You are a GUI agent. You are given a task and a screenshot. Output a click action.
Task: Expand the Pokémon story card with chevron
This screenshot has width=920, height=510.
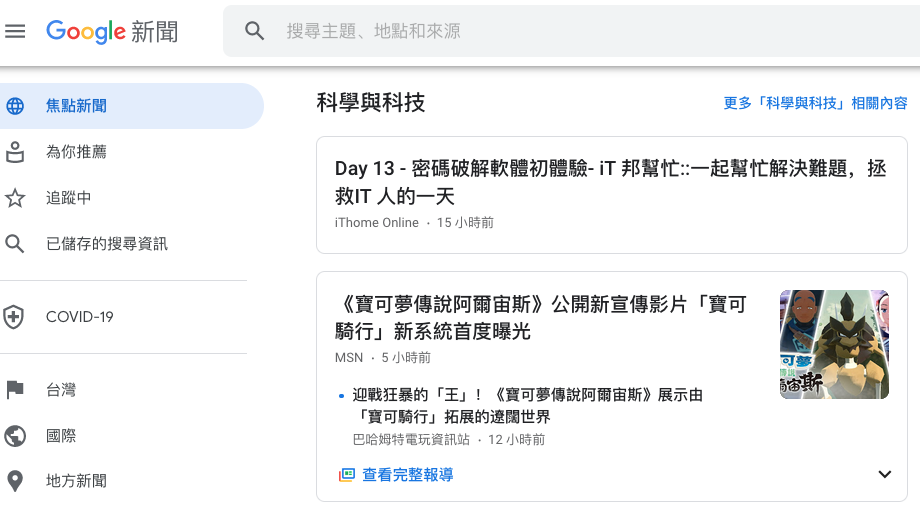point(885,474)
